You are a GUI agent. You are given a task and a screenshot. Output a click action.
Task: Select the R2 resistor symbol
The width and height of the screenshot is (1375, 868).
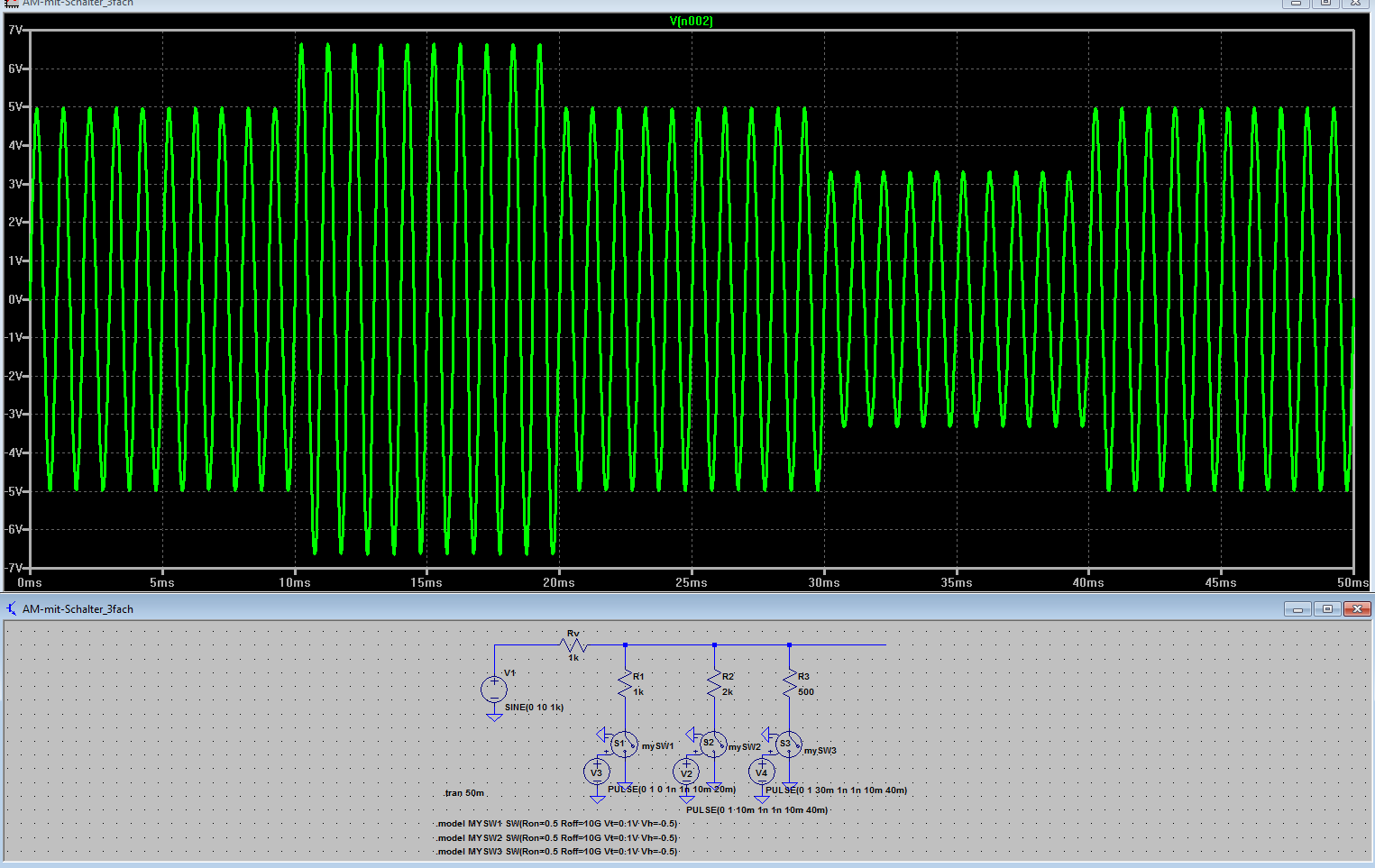point(714,684)
